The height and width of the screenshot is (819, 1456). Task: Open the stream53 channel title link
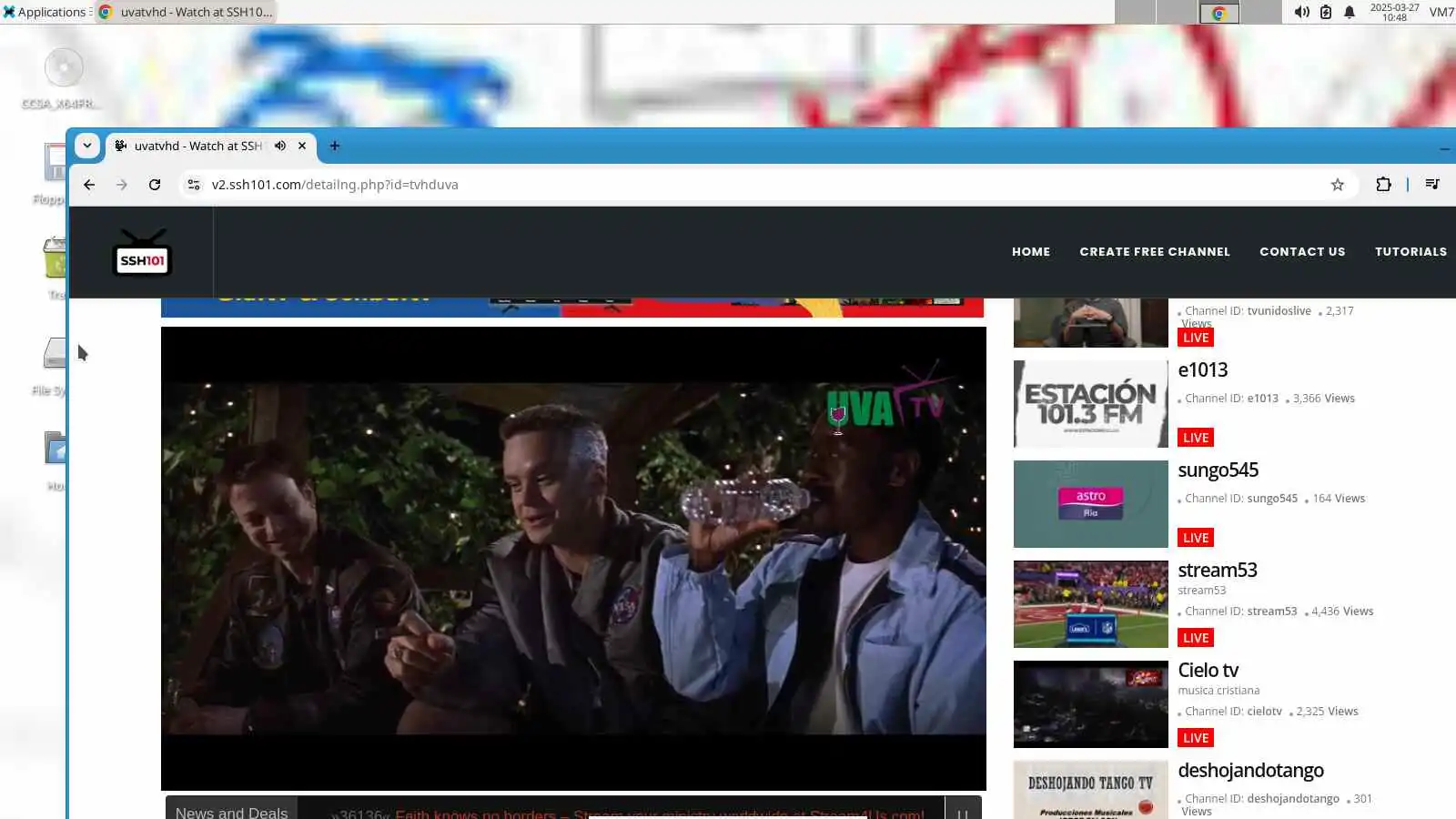click(x=1218, y=571)
